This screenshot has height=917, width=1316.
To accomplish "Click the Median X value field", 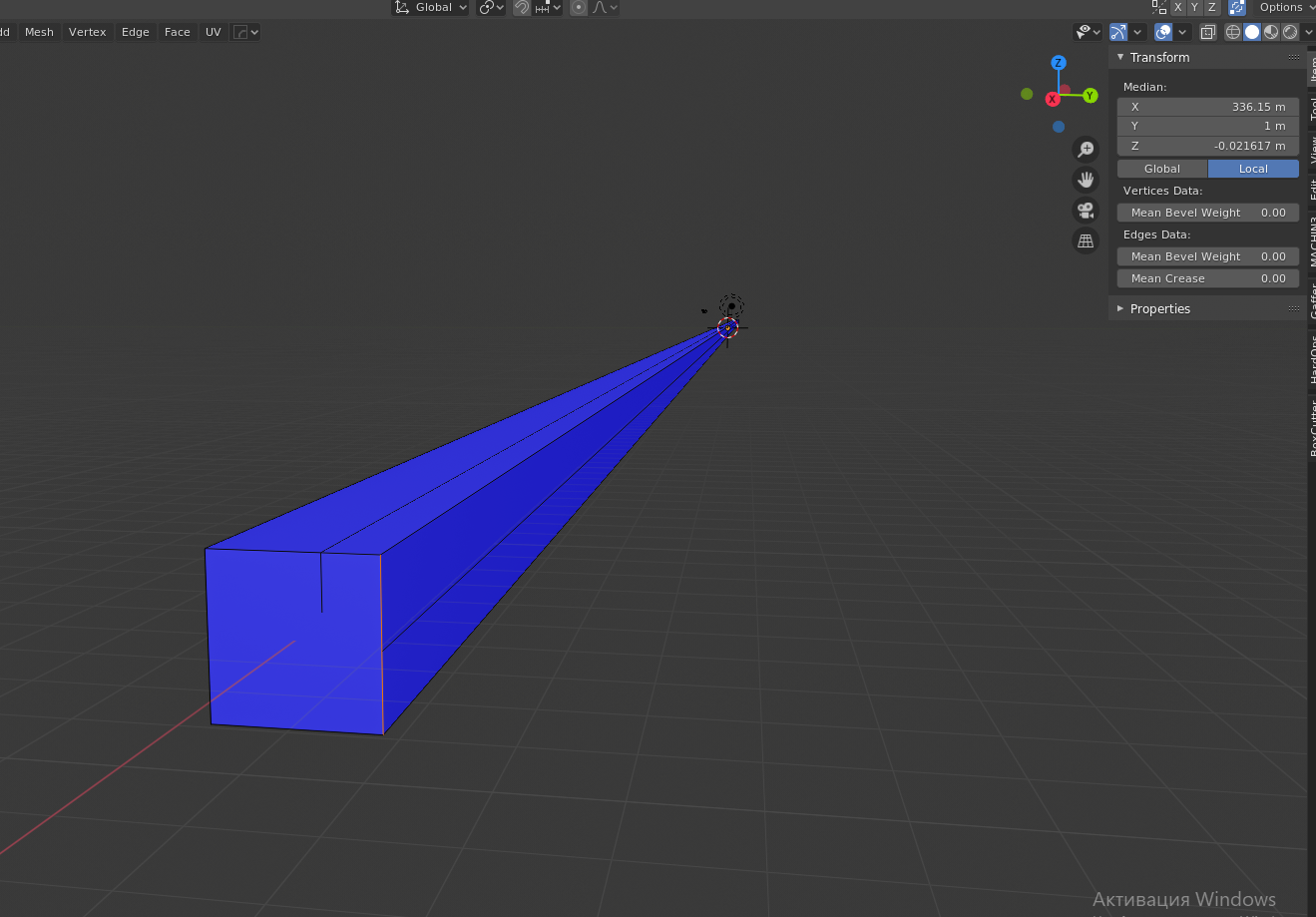I will point(1208,107).
